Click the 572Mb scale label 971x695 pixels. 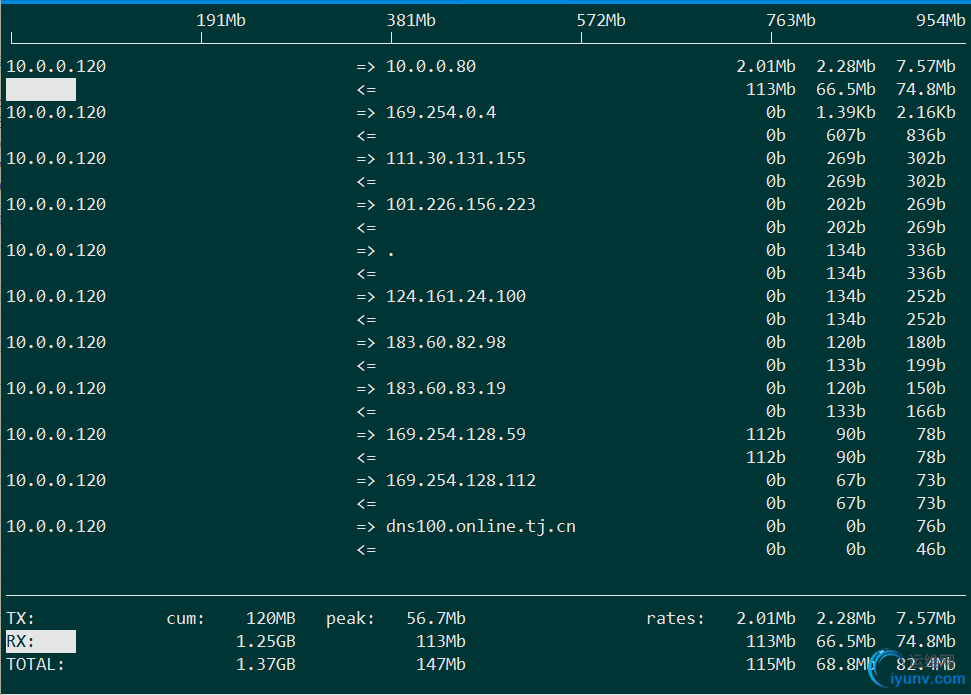[601, 20]
